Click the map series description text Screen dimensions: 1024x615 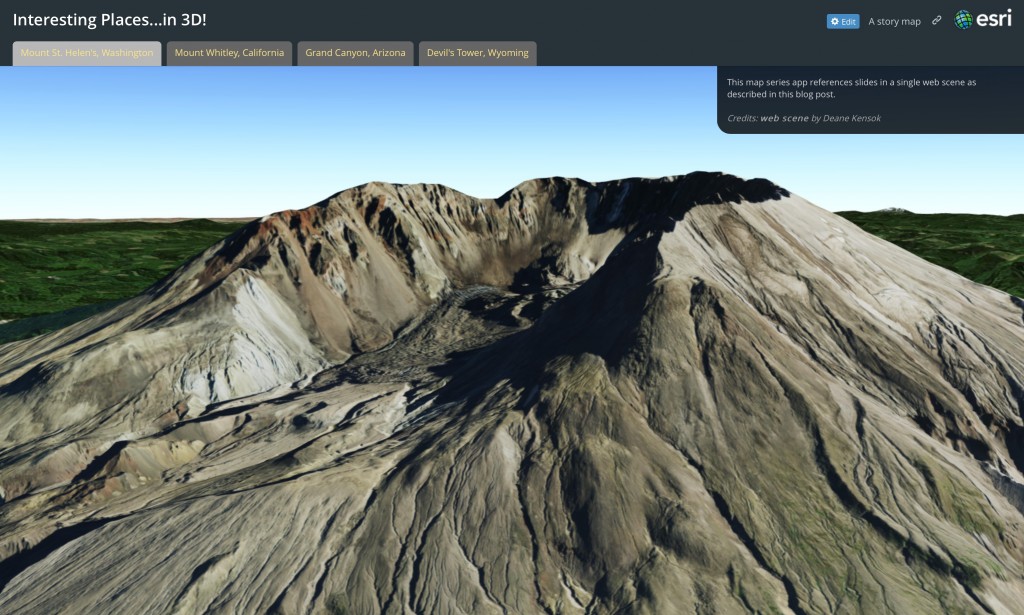click(x=851, y=88)
